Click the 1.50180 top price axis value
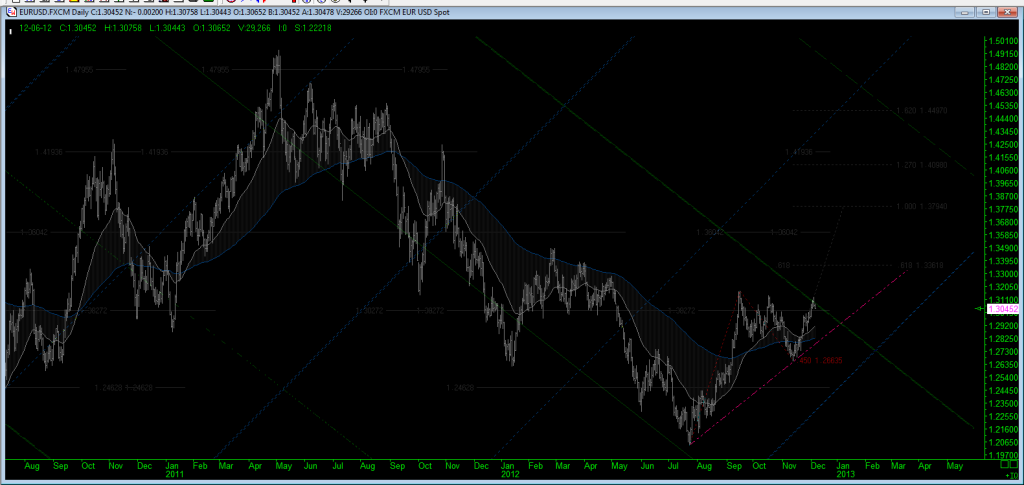Screen dimensions: 1024x485 (x=1001, y=41)
